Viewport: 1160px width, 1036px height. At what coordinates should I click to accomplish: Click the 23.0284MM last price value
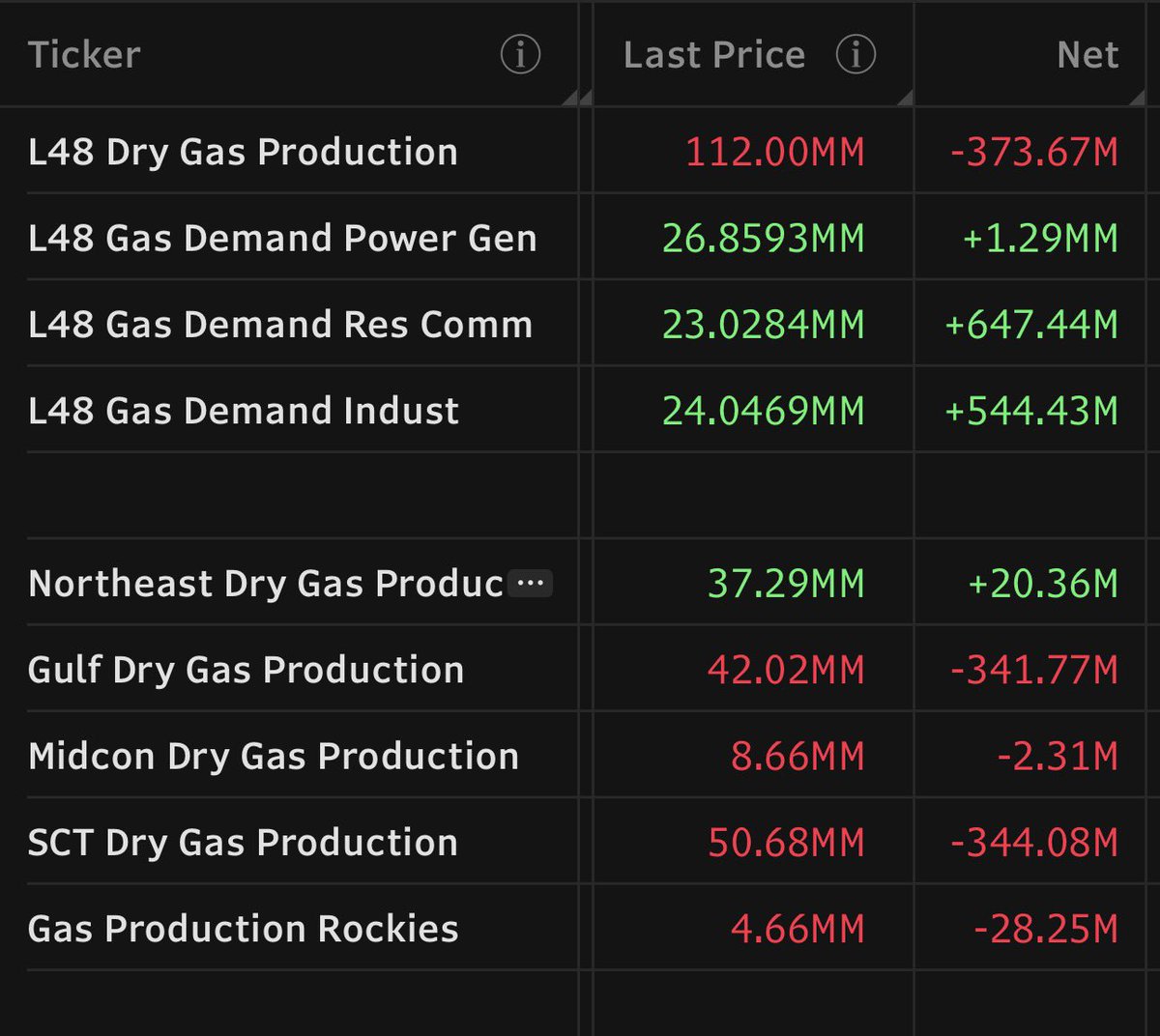764,324
